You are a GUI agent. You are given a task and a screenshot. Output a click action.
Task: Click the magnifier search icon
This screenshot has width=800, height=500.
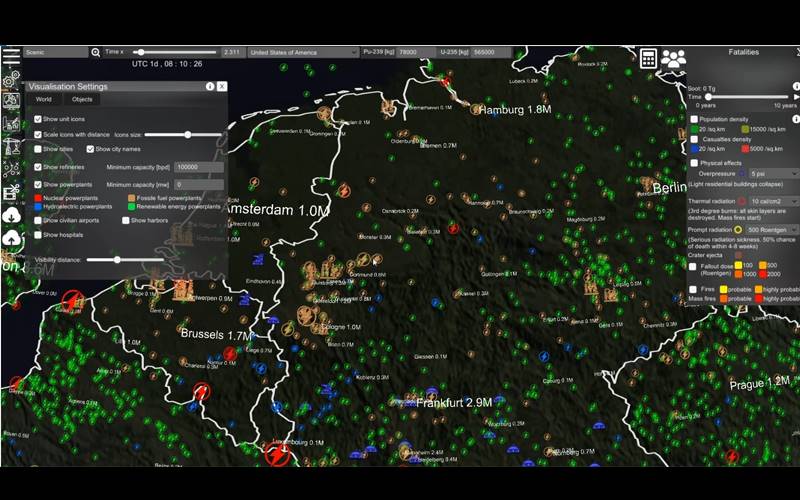pyautogui.click(x=96, y=52)
